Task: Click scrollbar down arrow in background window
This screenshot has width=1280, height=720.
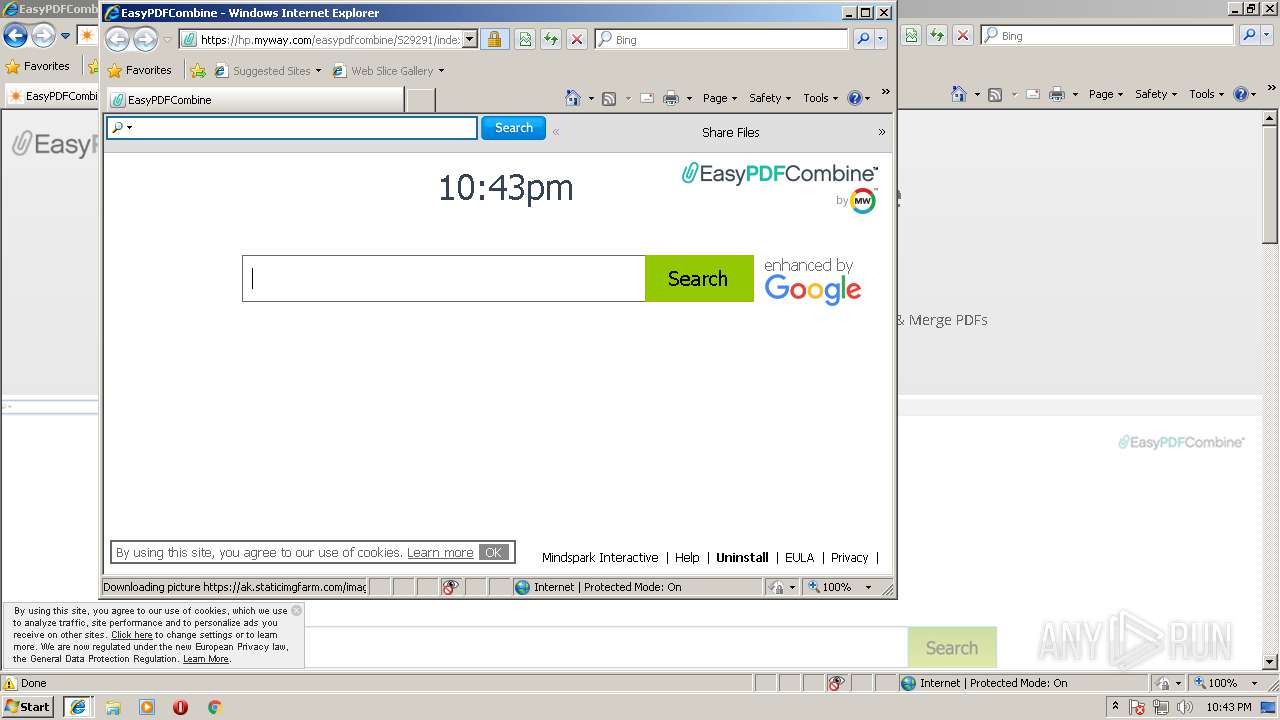Action: (x=1270, y=662)
